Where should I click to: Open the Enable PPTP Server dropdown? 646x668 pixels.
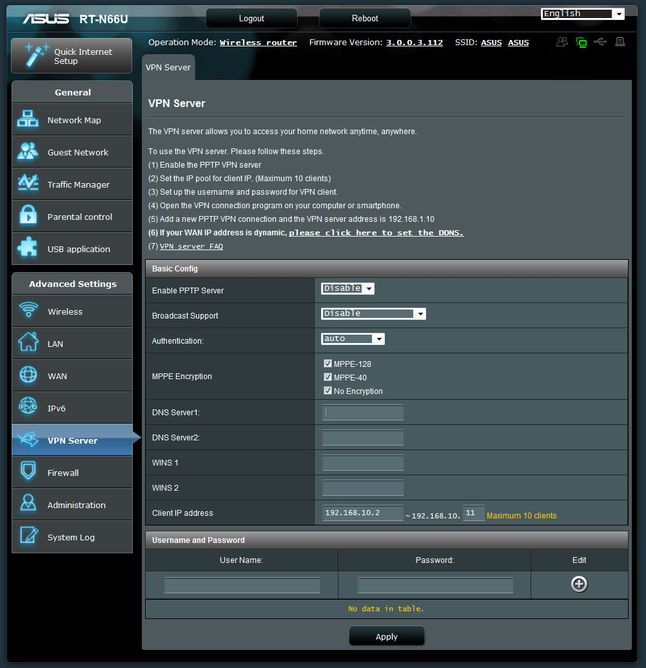pyautogui.click(x=348, y=288)
